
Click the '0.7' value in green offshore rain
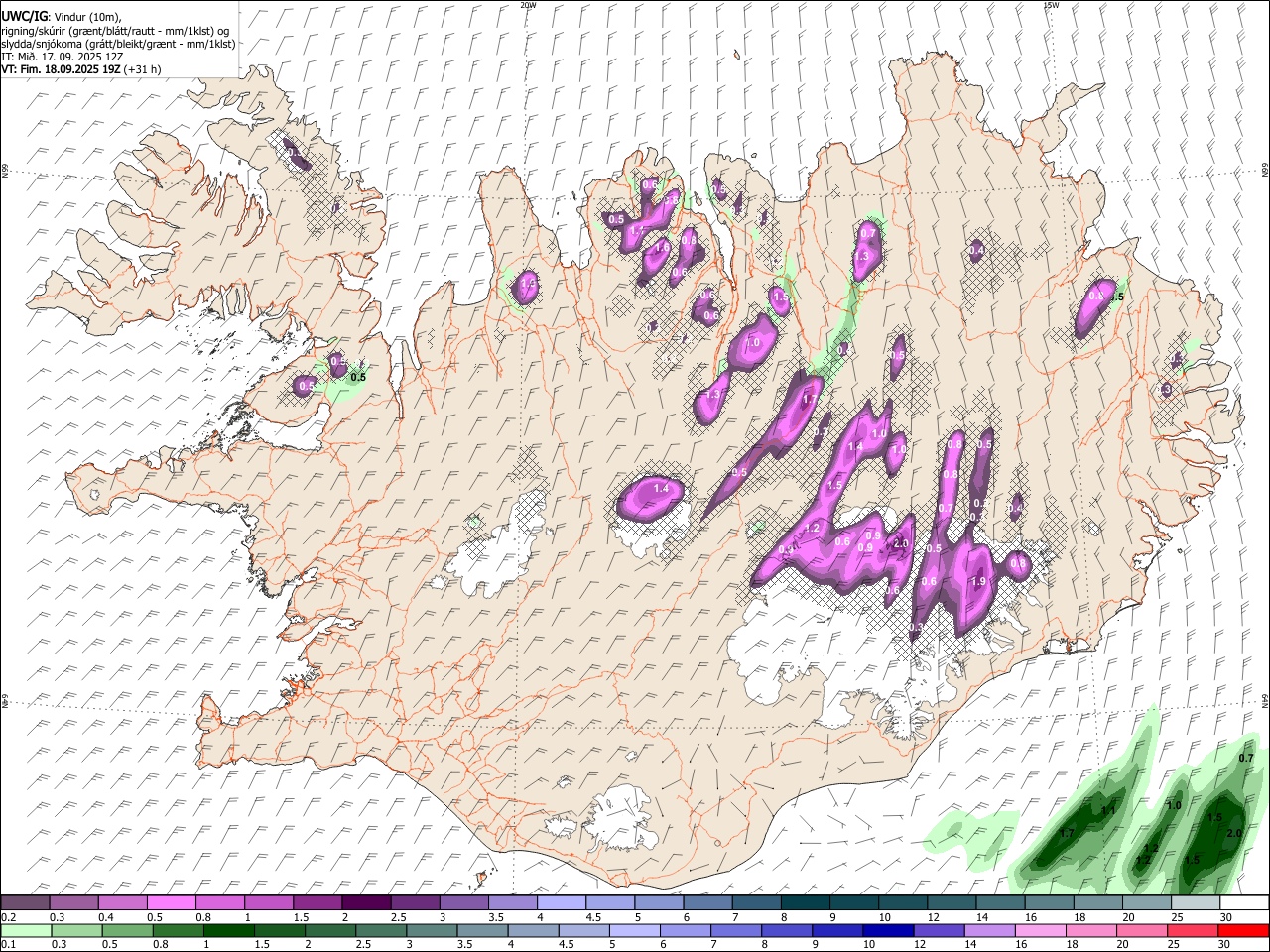[1247, 759]
